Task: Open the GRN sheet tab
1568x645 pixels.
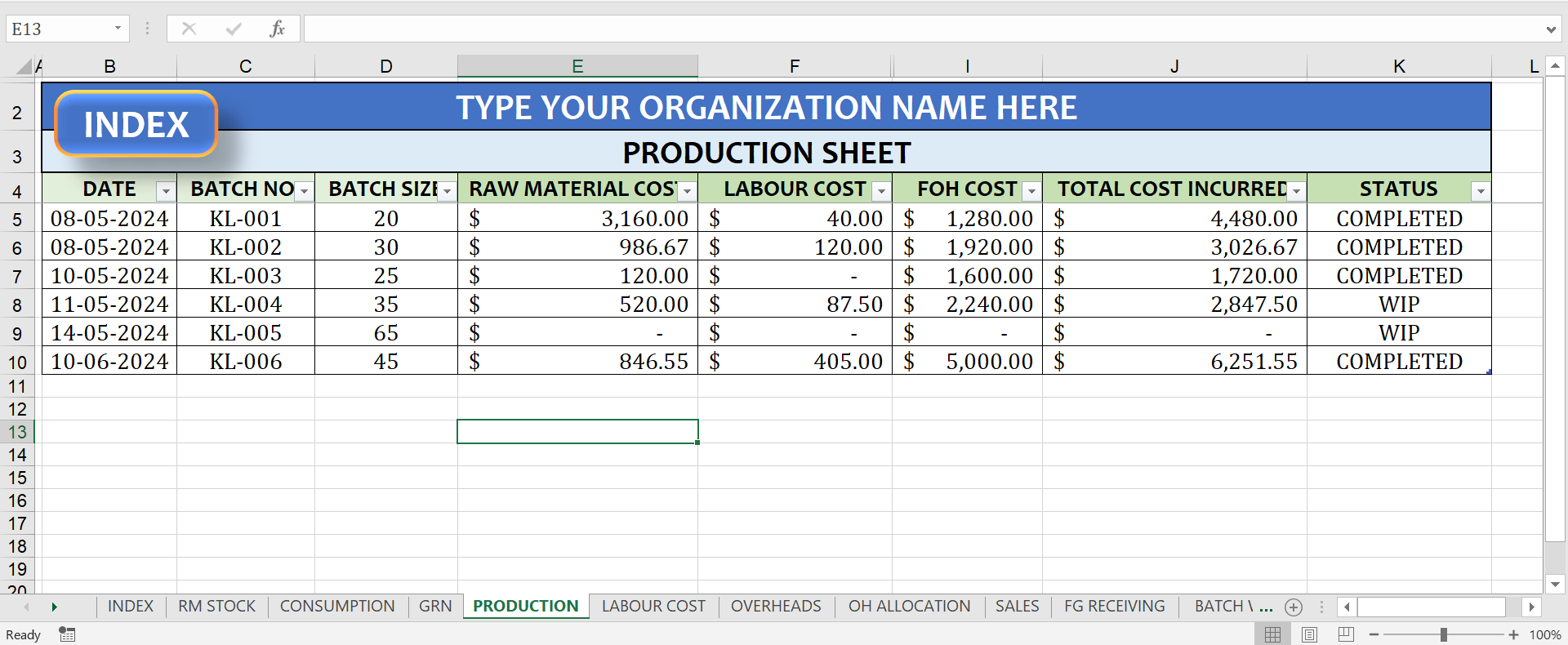Action: click(x=435, y=607)
